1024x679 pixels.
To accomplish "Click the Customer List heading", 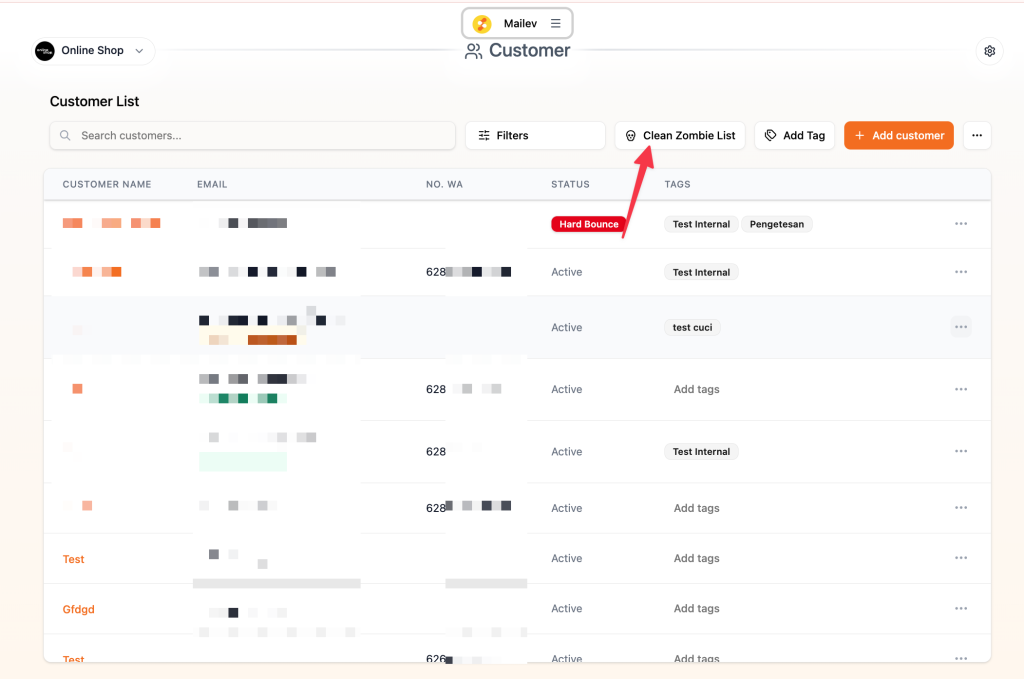I will [x=95, y=101].
